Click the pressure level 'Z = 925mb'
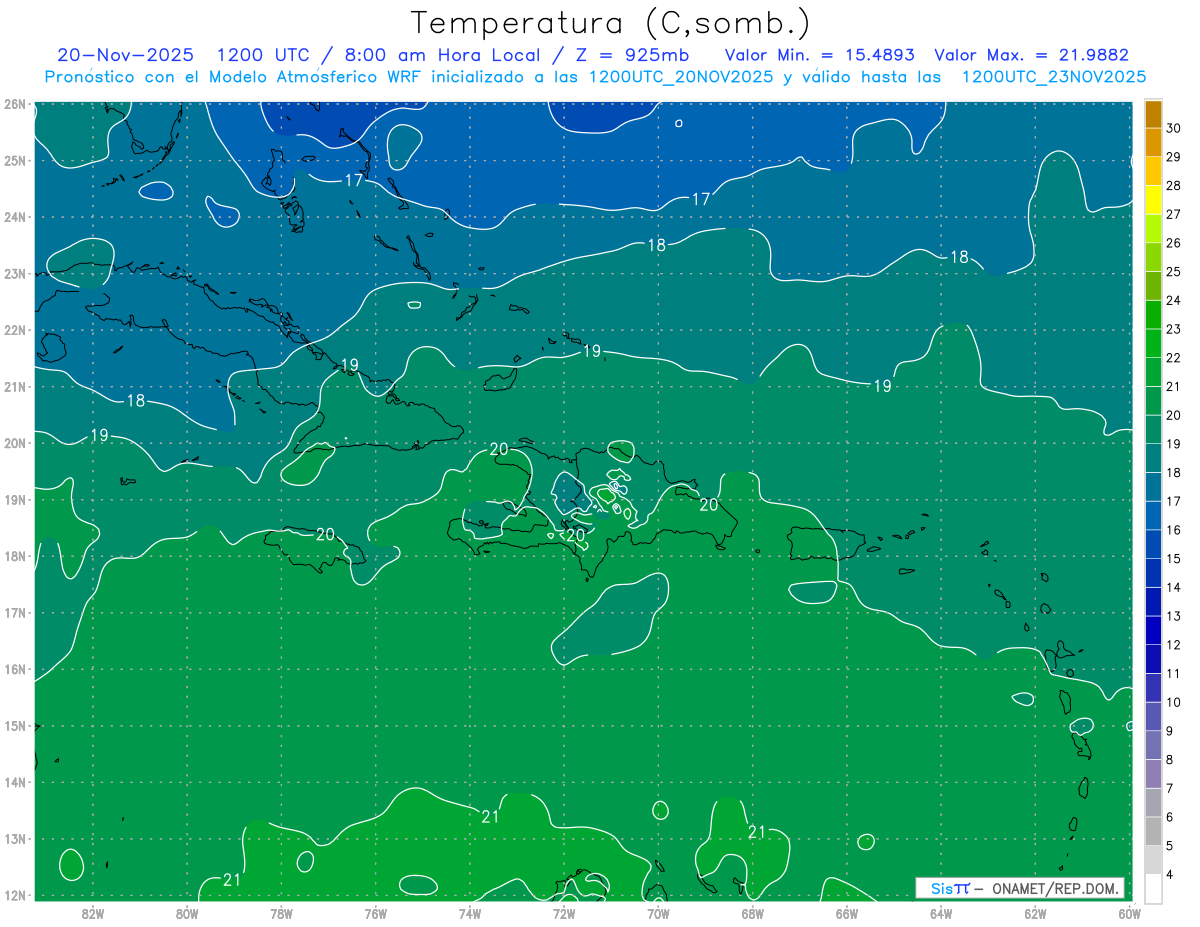Viewport: 1200px width, 927px height. coord(631,55)
